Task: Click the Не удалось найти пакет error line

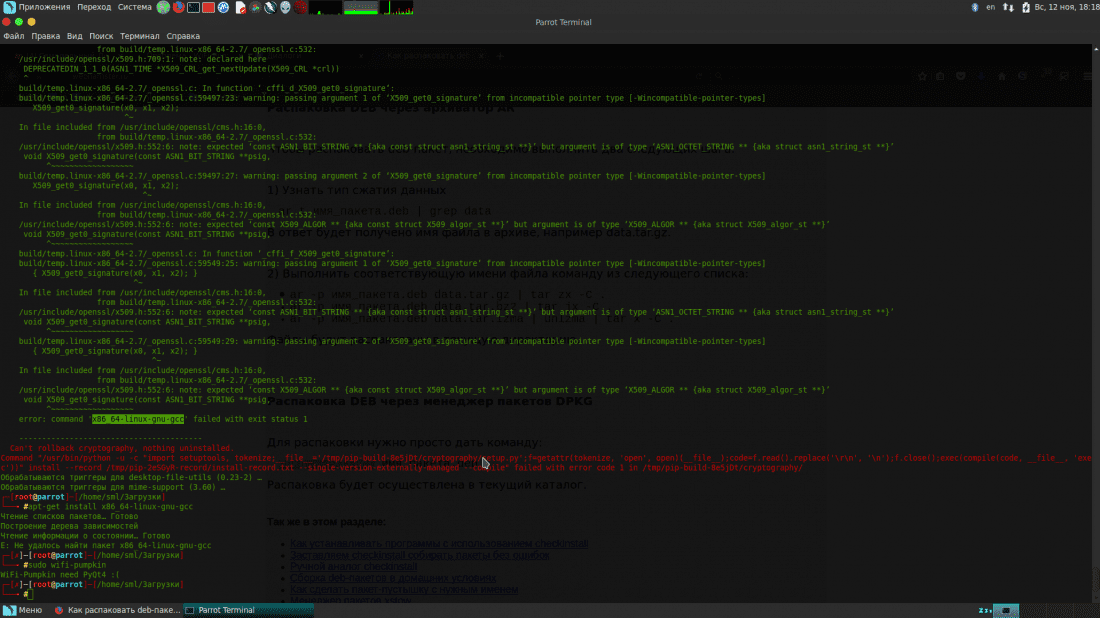Action: 106,545
